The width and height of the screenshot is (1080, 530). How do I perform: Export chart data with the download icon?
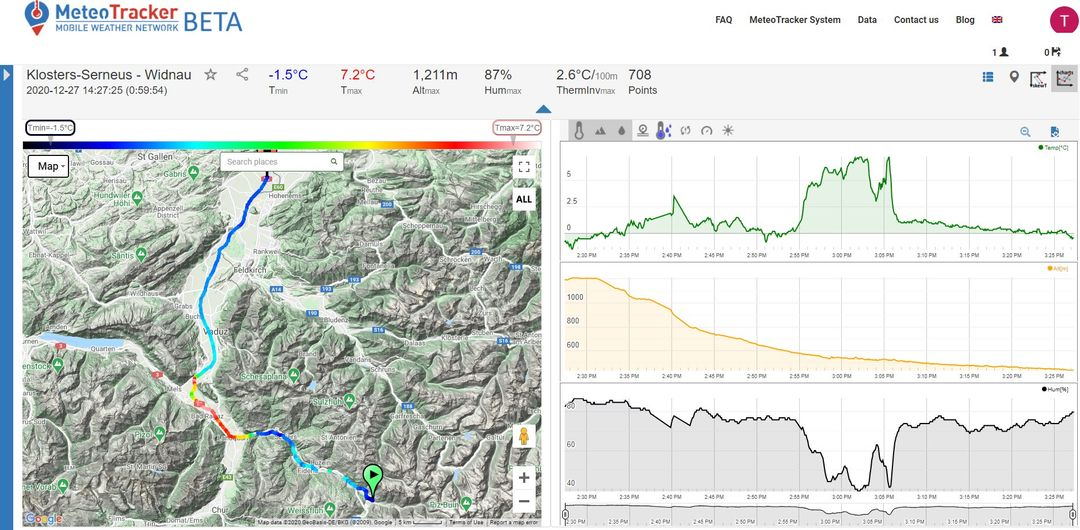coord(1054,131)
